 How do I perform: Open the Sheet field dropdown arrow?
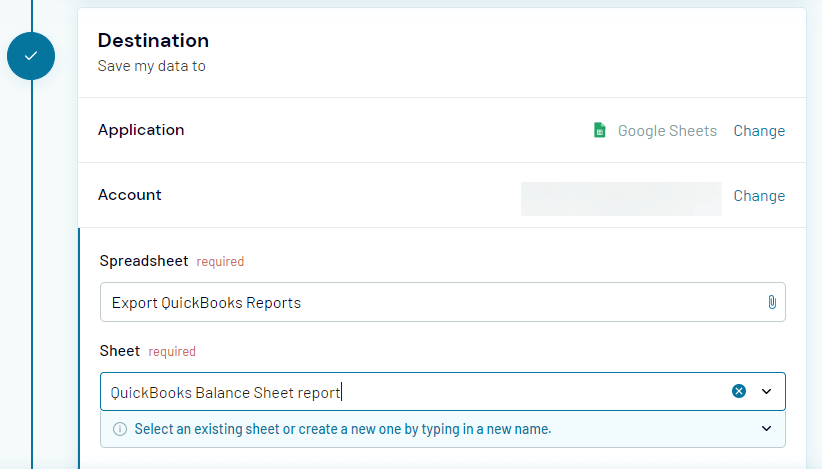[766, 391]
